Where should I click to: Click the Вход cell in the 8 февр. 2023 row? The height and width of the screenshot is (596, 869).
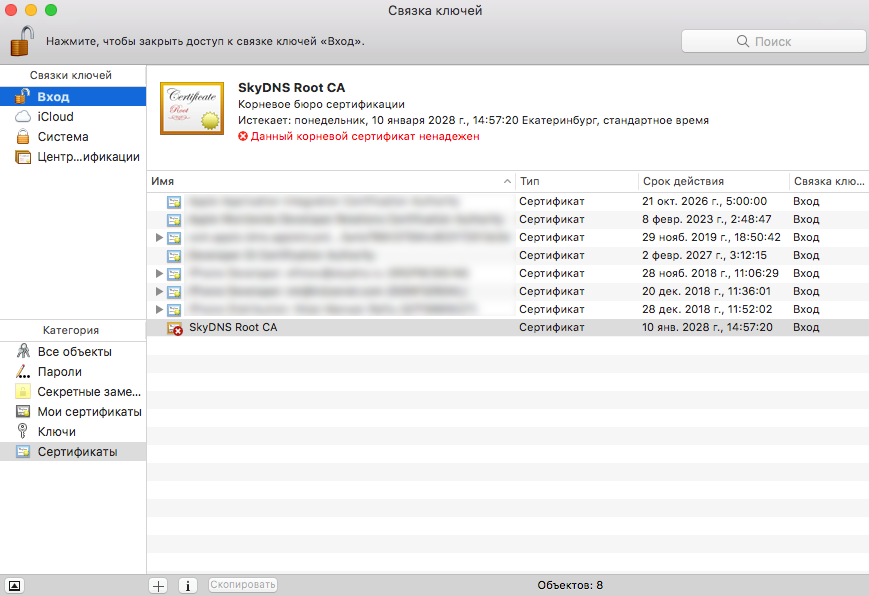pos(806,219)
